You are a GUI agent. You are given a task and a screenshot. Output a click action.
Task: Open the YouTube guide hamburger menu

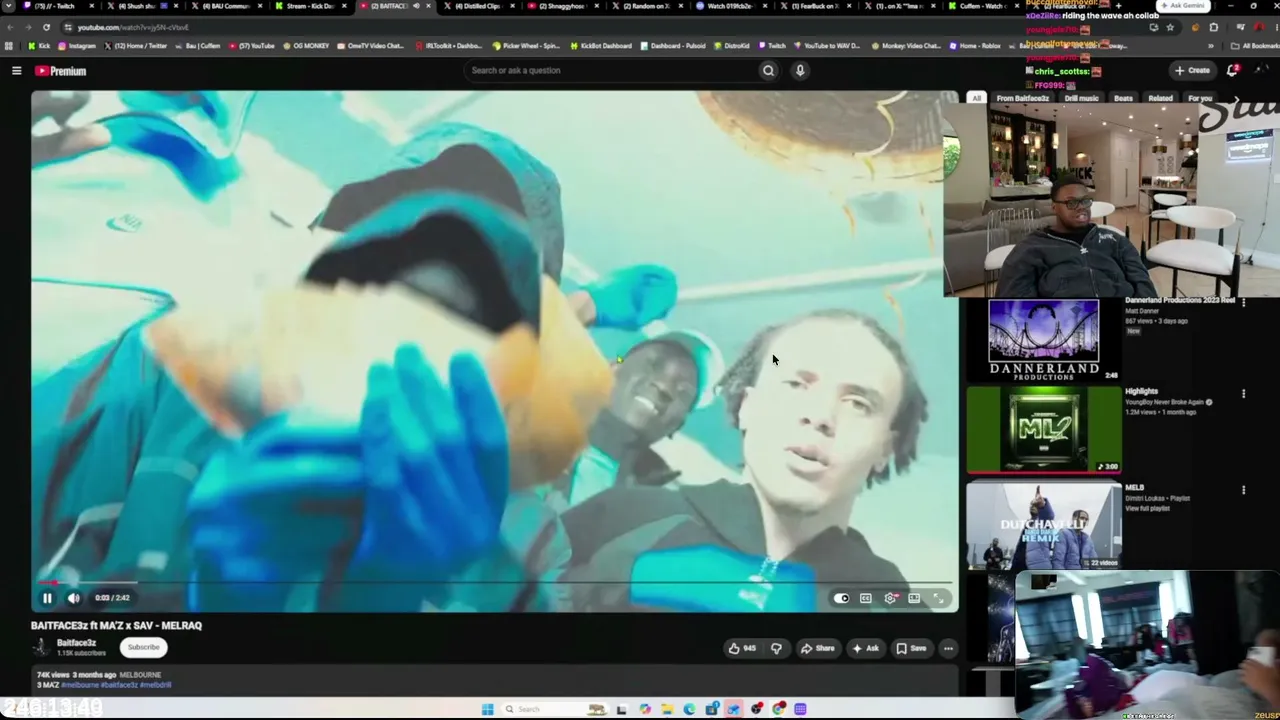16,71
